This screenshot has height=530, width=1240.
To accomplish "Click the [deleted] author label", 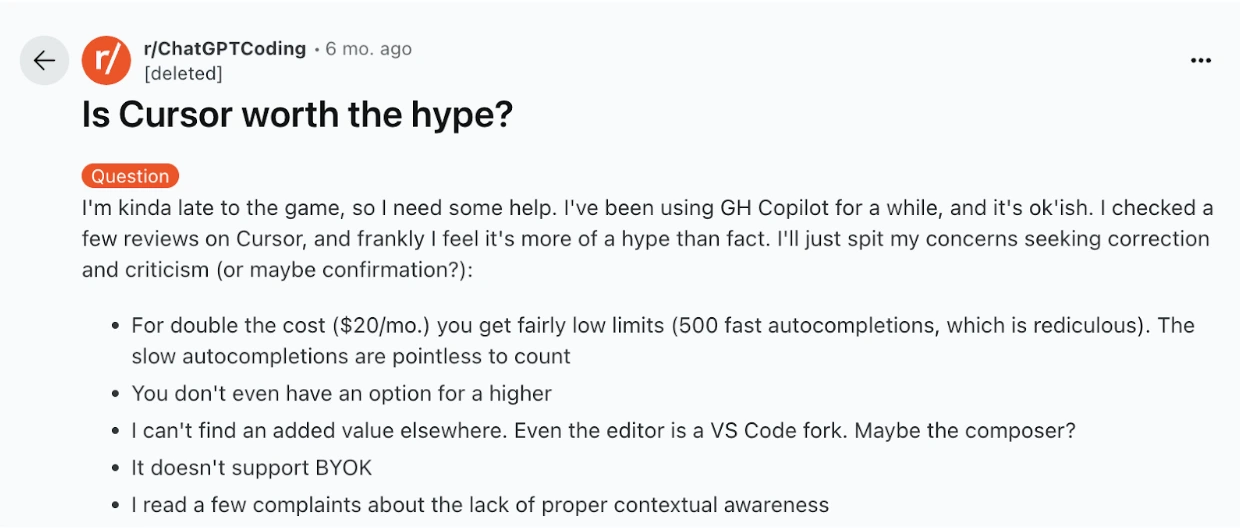I will [183, 73].
